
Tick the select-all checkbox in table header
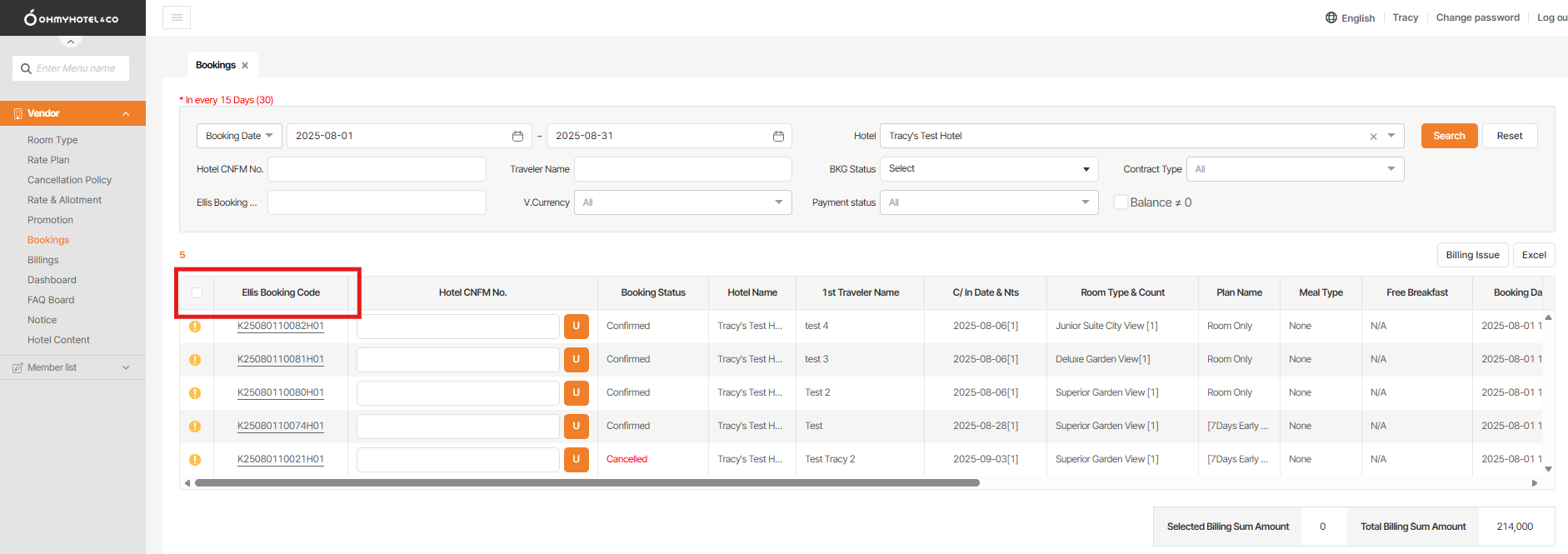pyautogui.click(x=197, y=292)
